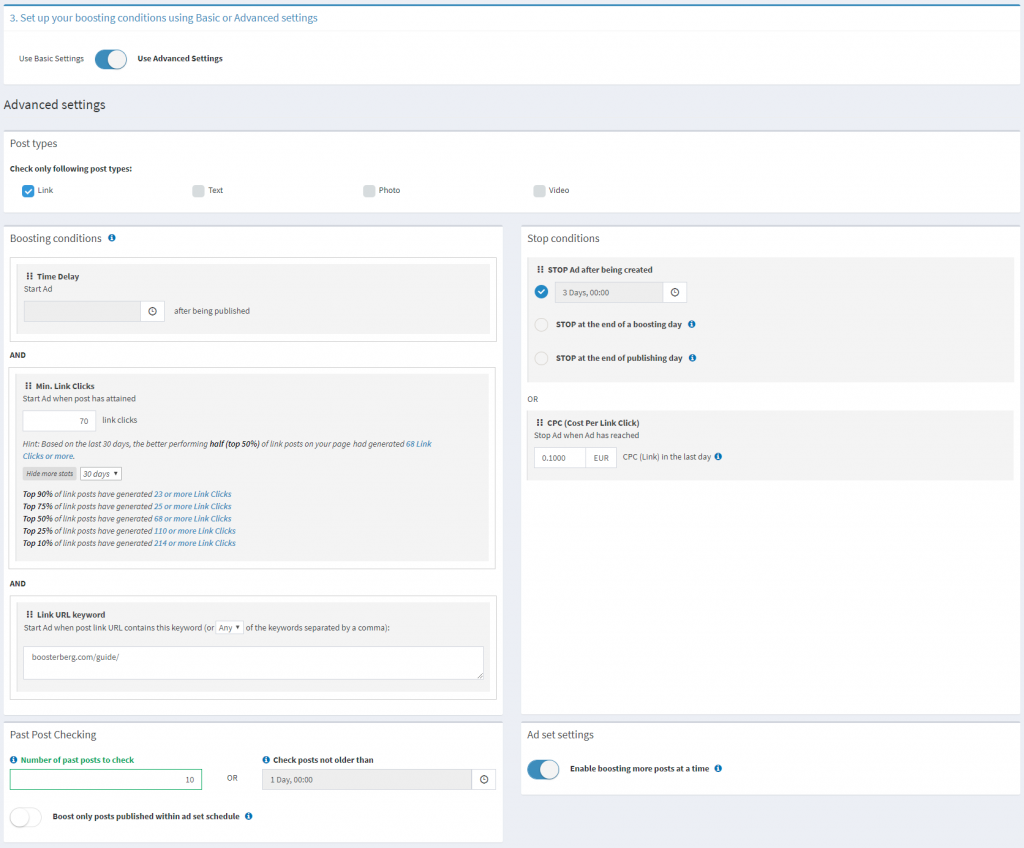Click the Number of past posts input field

[x=106, y=779]
